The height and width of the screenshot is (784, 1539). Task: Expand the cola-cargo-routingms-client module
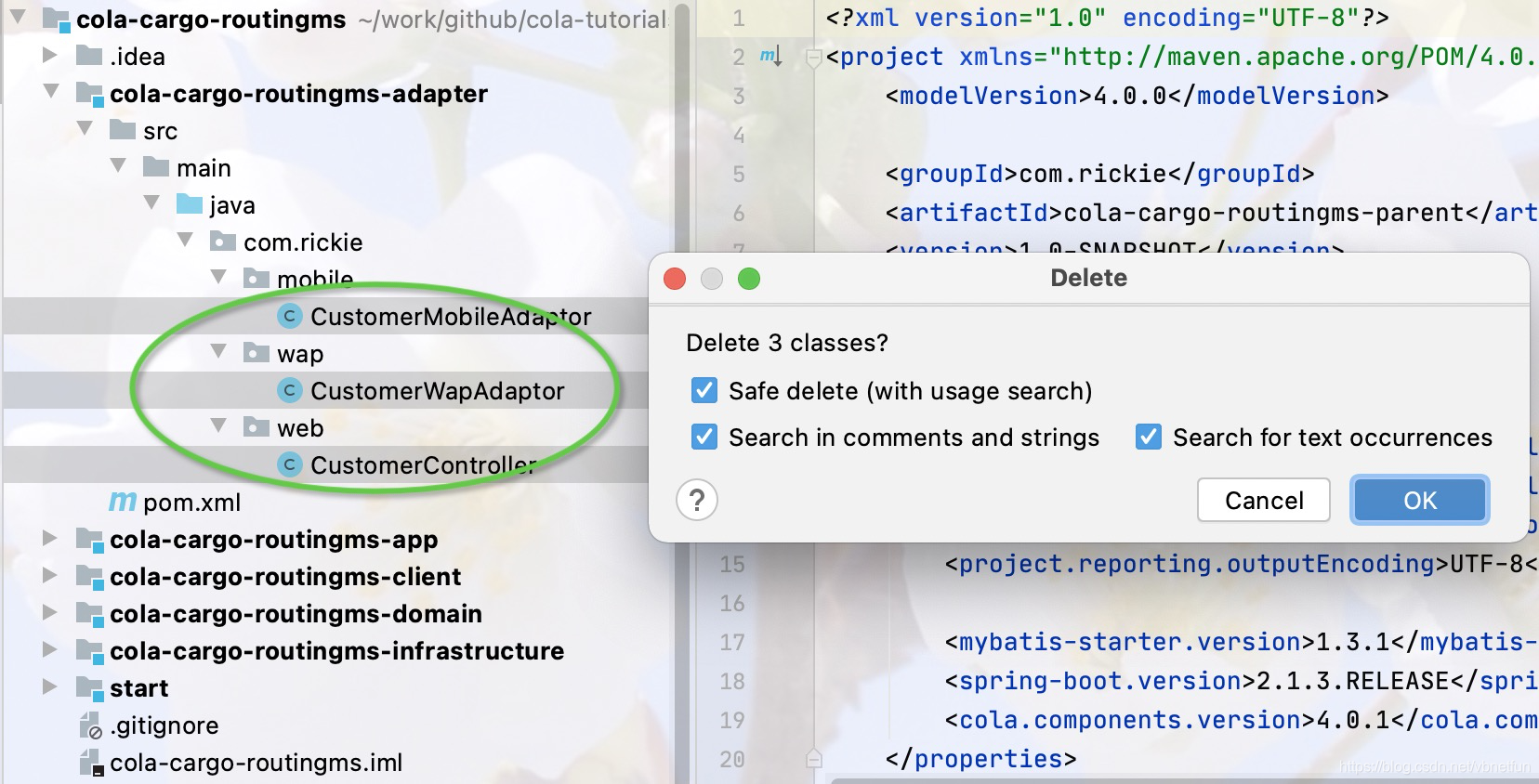pos(50,576)
